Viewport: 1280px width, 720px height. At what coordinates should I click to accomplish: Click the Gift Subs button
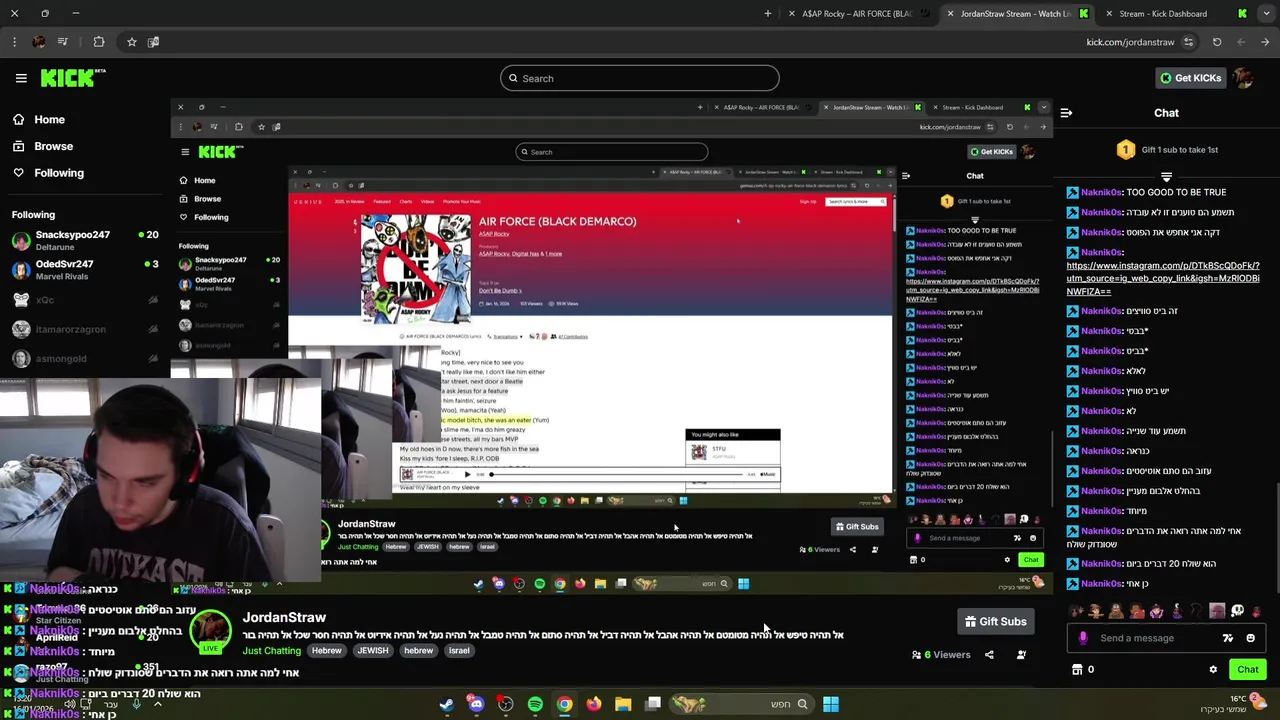tap(995, 621)
